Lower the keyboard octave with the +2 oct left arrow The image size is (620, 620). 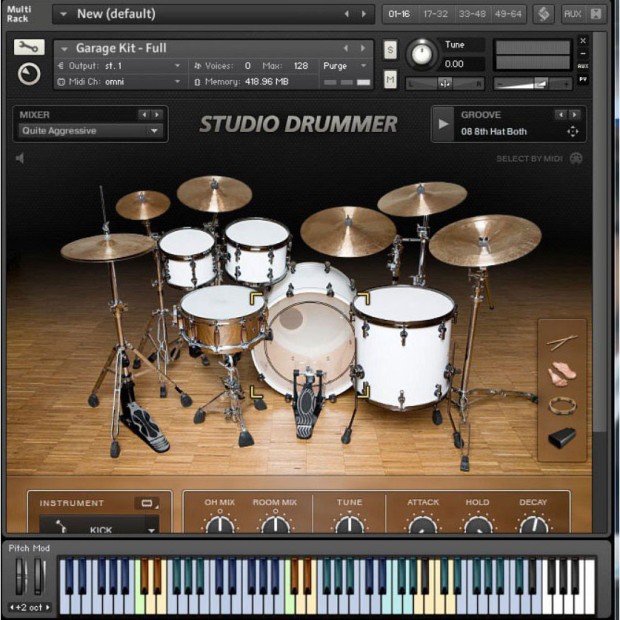point(12,607)
